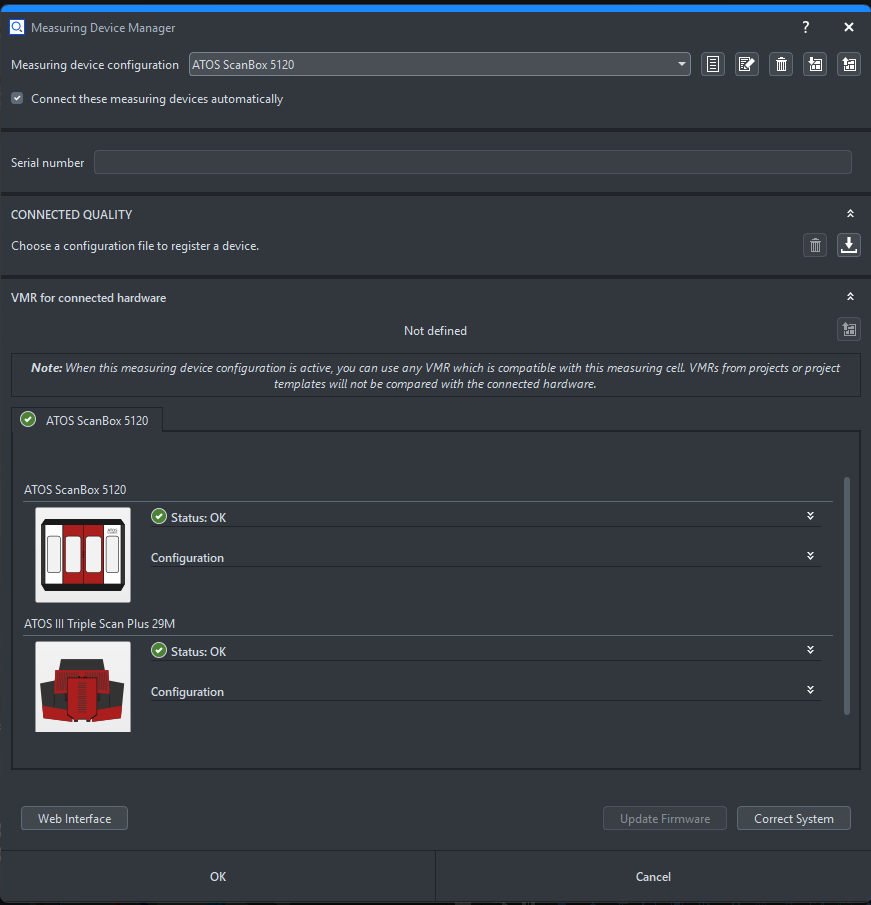Click the import configuration icon

point(815,64)
